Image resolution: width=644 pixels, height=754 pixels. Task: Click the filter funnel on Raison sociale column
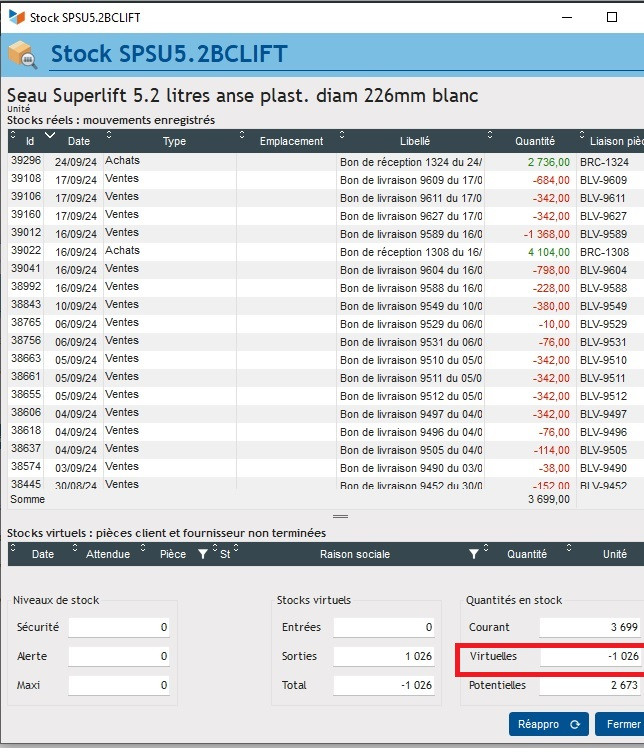click(474, 554)
